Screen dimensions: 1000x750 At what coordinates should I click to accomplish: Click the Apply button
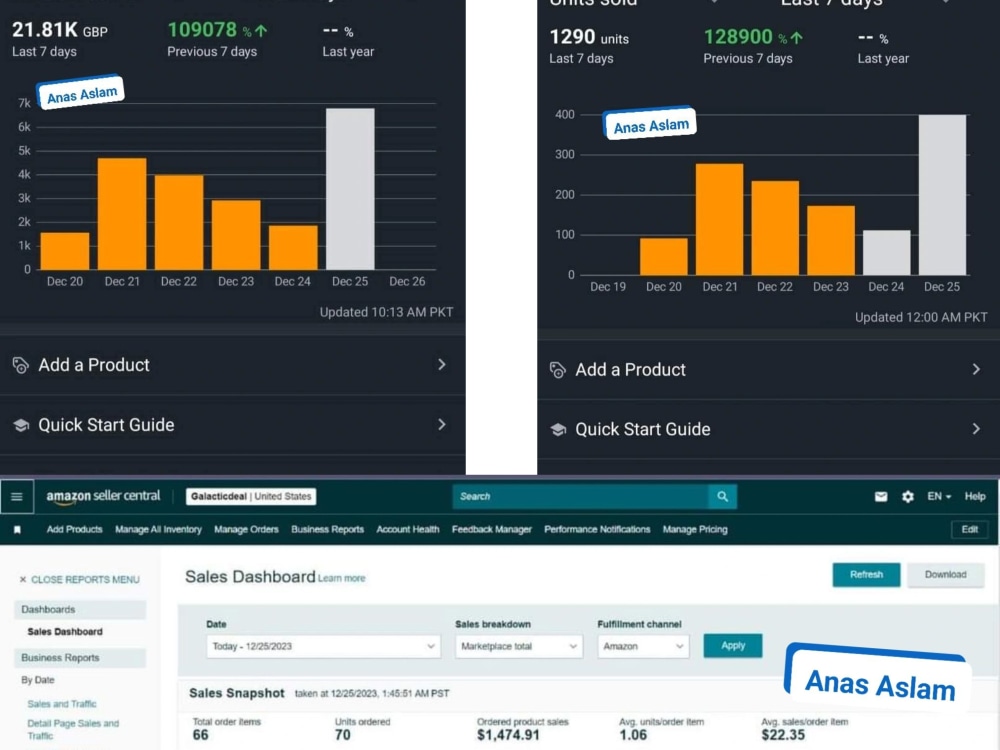[x=733, y=645]
